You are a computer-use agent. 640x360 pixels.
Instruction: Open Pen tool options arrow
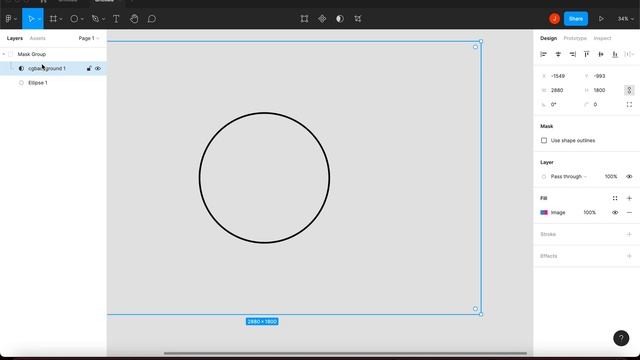point(103,19)
